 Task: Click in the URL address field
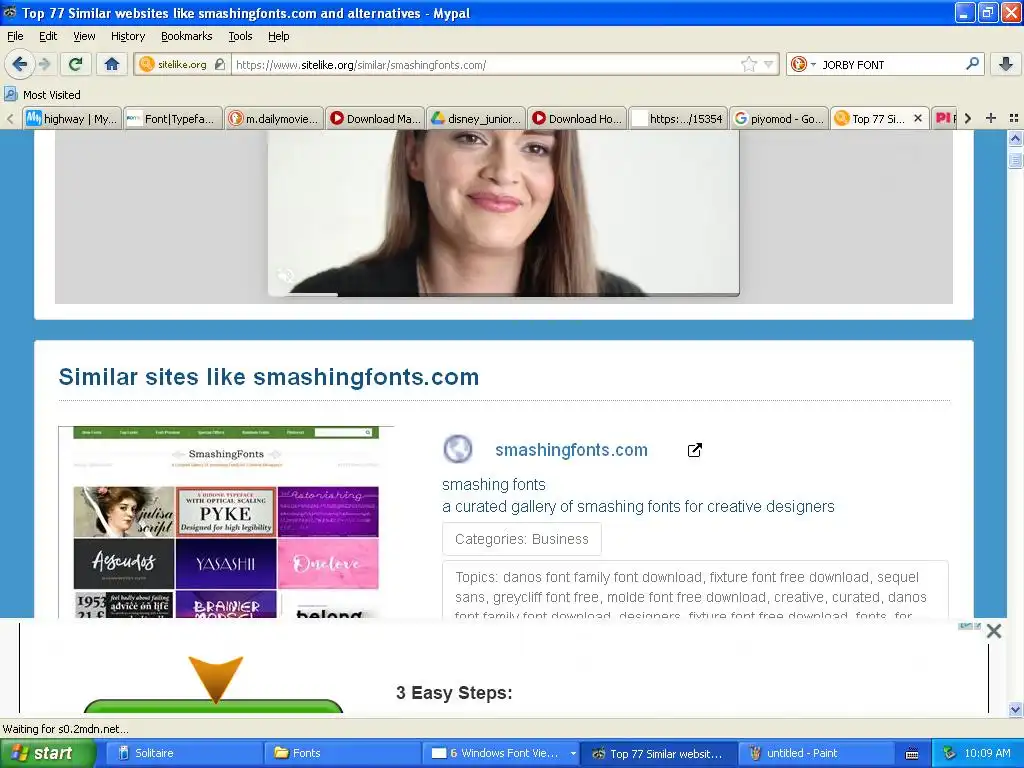click(487, 65)
